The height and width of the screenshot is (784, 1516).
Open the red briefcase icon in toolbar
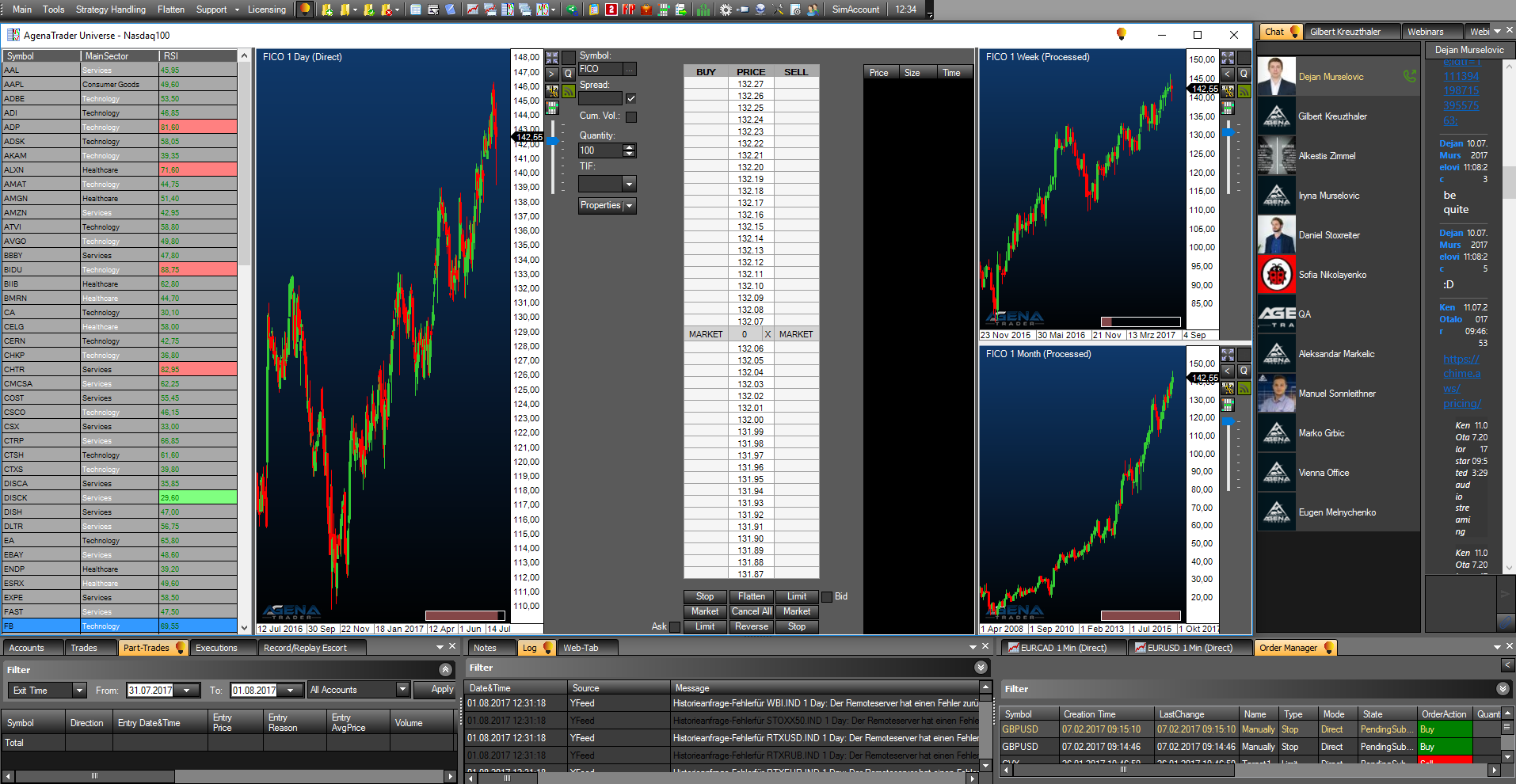coord(646,10)
